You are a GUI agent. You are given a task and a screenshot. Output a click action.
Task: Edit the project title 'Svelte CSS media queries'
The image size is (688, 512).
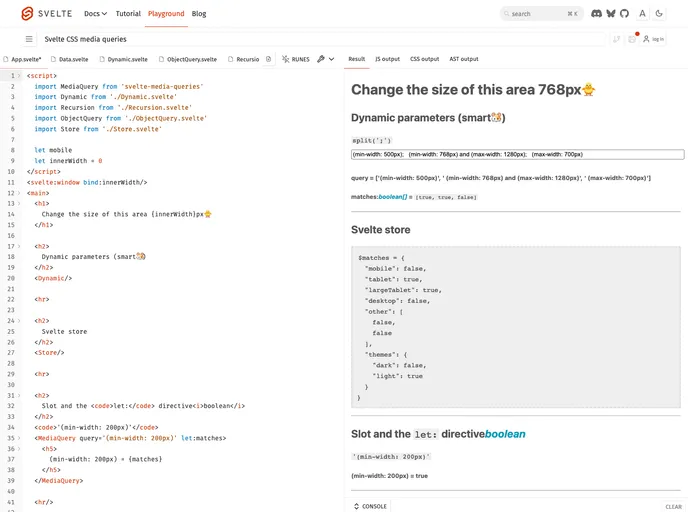pos(324,39)
